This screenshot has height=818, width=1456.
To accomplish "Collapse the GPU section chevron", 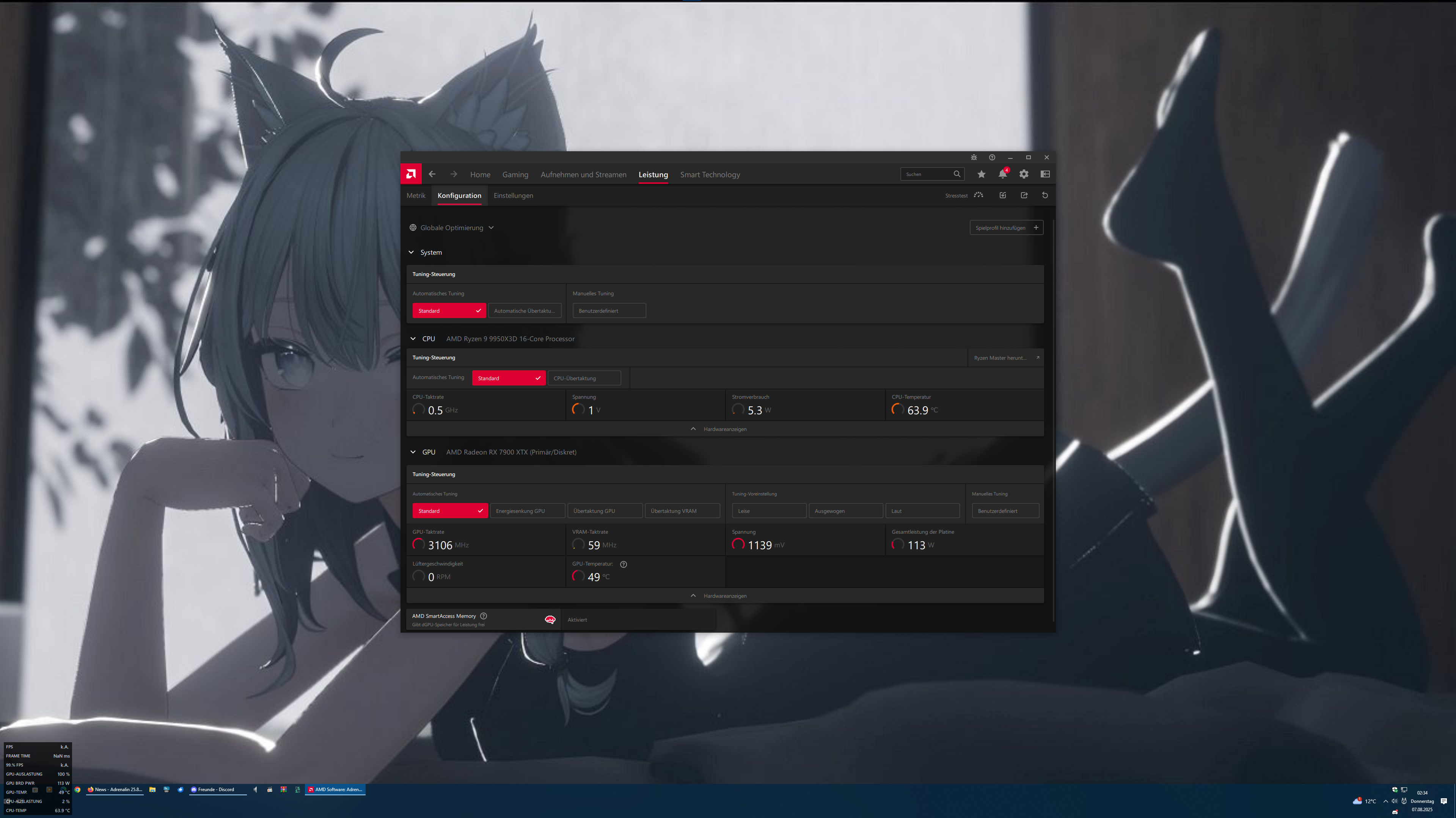I will point(413,452).
